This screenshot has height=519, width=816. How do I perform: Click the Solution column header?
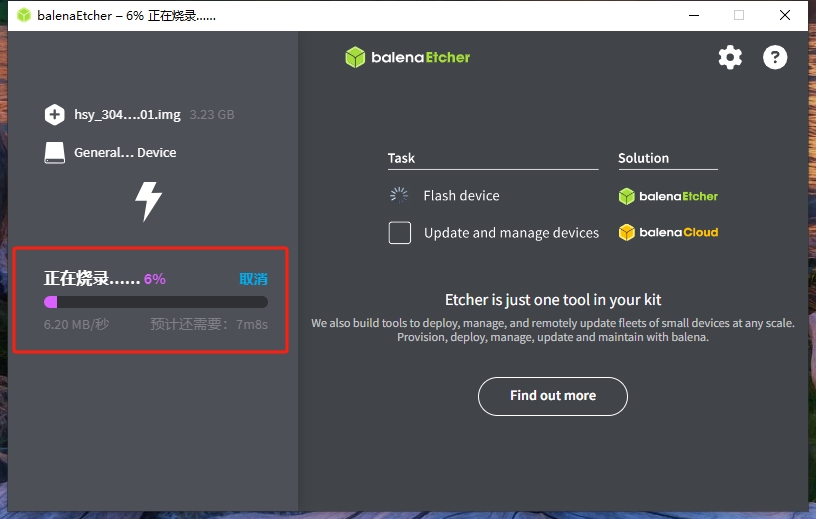pyautogui.click(x=644, y=158)
